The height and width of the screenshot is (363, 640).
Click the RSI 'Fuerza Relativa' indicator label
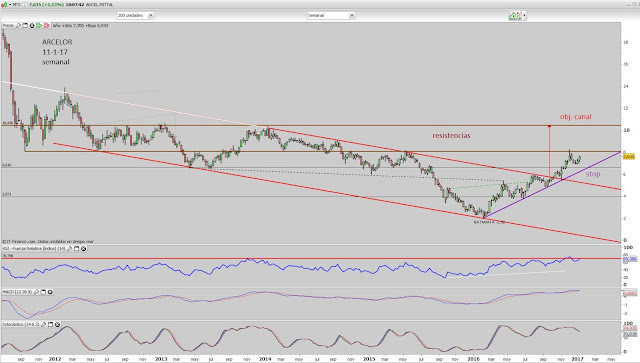click(33, 249)
